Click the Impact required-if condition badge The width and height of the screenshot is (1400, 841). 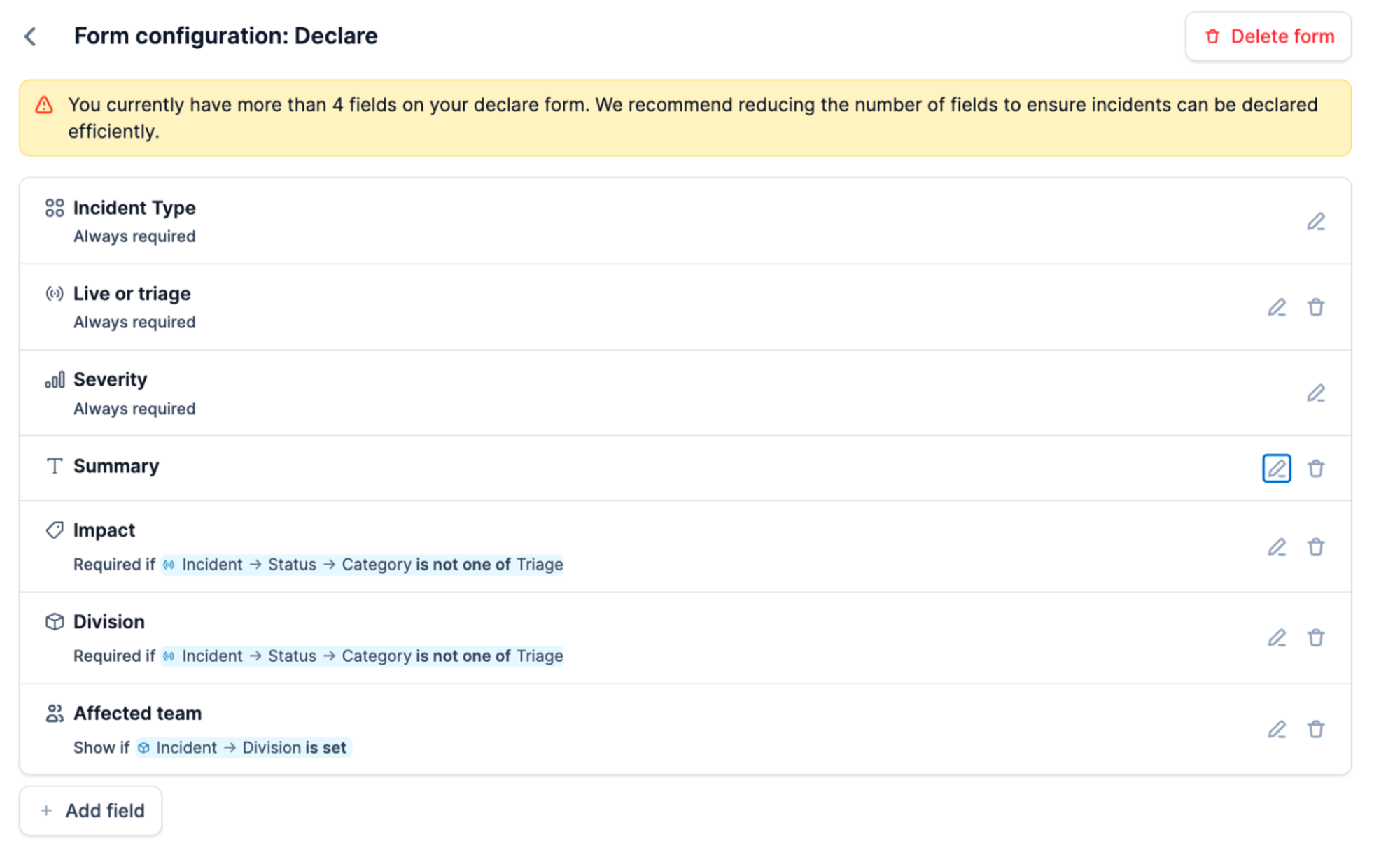(x=362, y=565)
